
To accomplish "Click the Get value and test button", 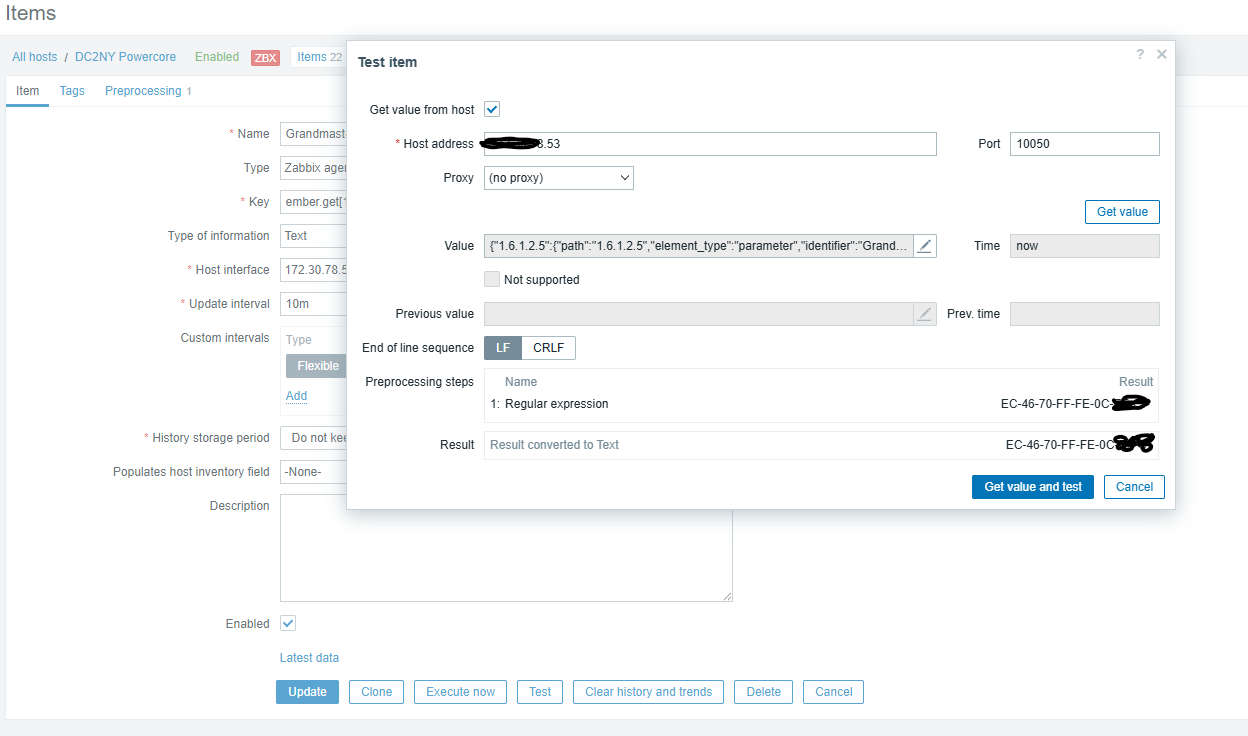I will [1033, 487].
